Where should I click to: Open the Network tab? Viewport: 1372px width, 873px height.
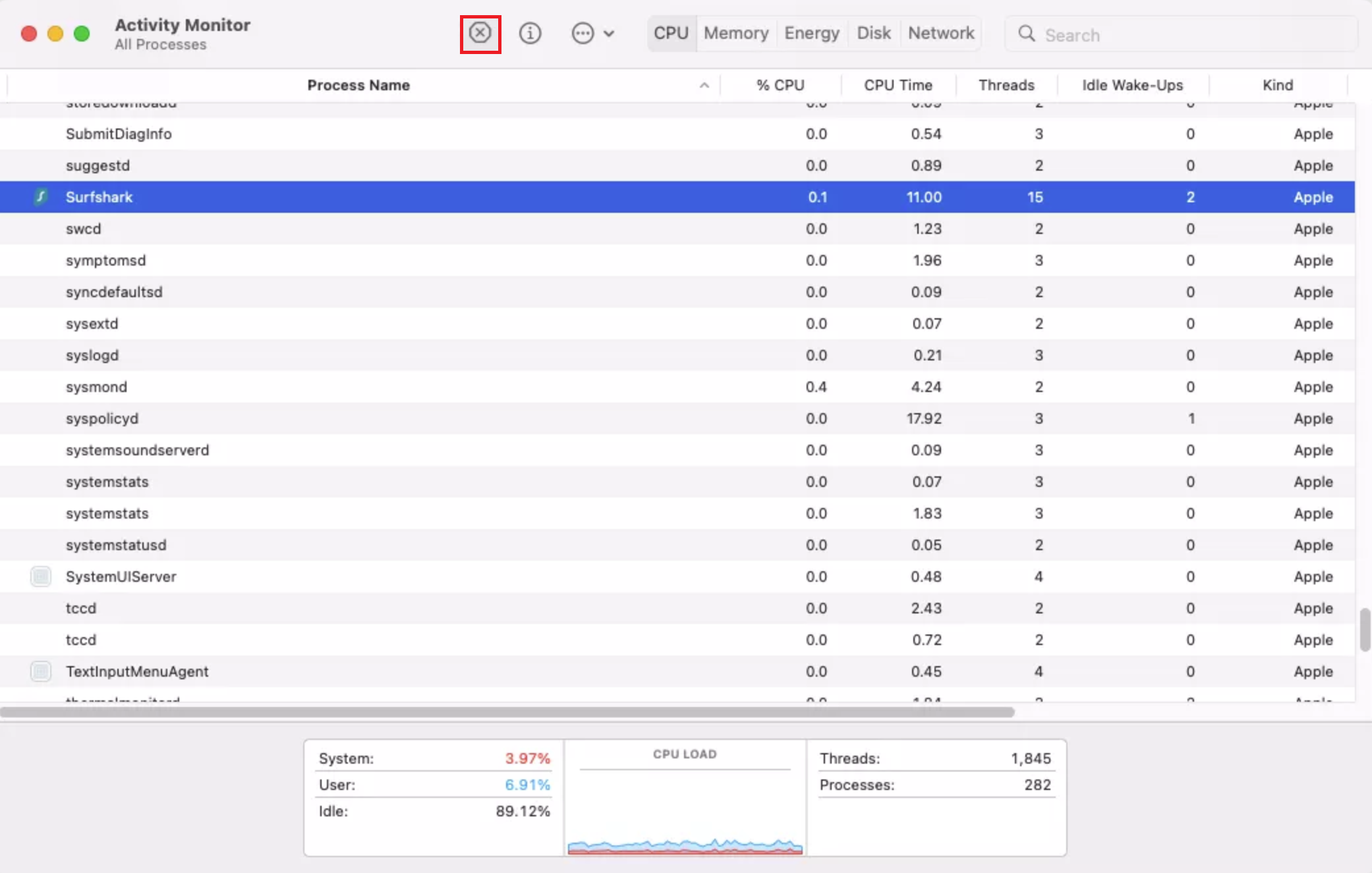point(940,33)
